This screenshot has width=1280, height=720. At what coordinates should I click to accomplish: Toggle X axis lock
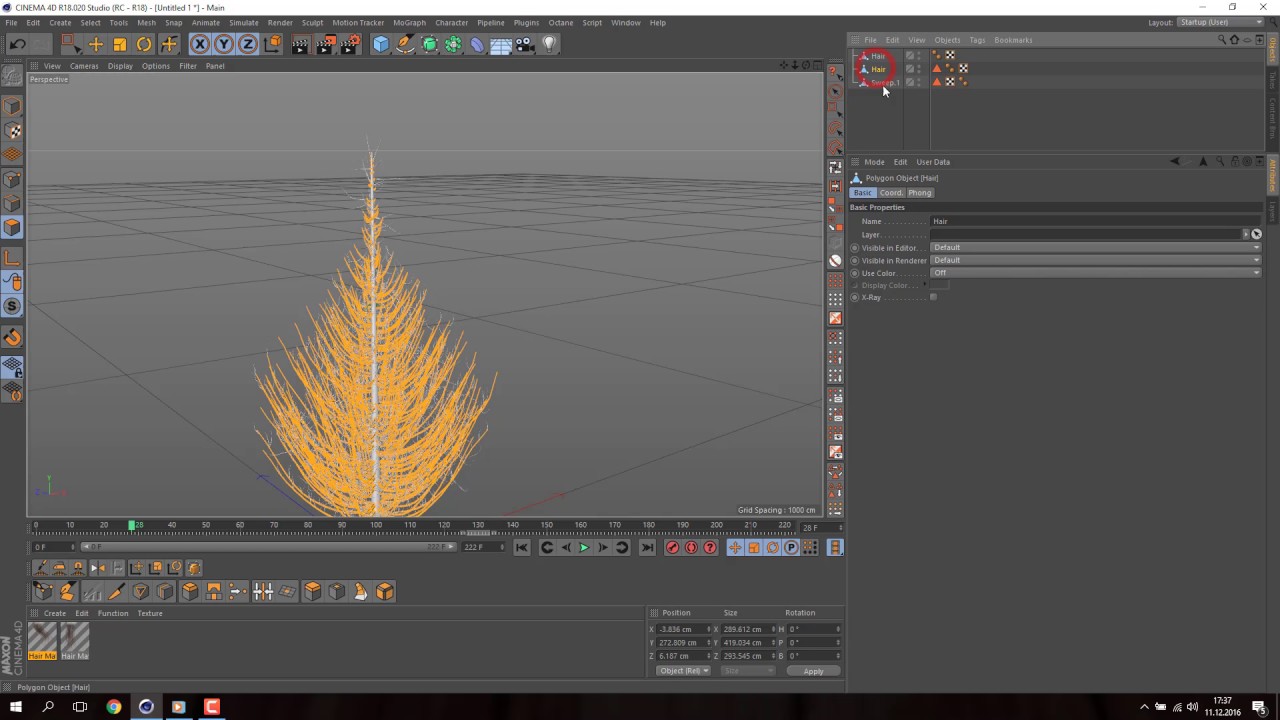click(x=200, y=44)
